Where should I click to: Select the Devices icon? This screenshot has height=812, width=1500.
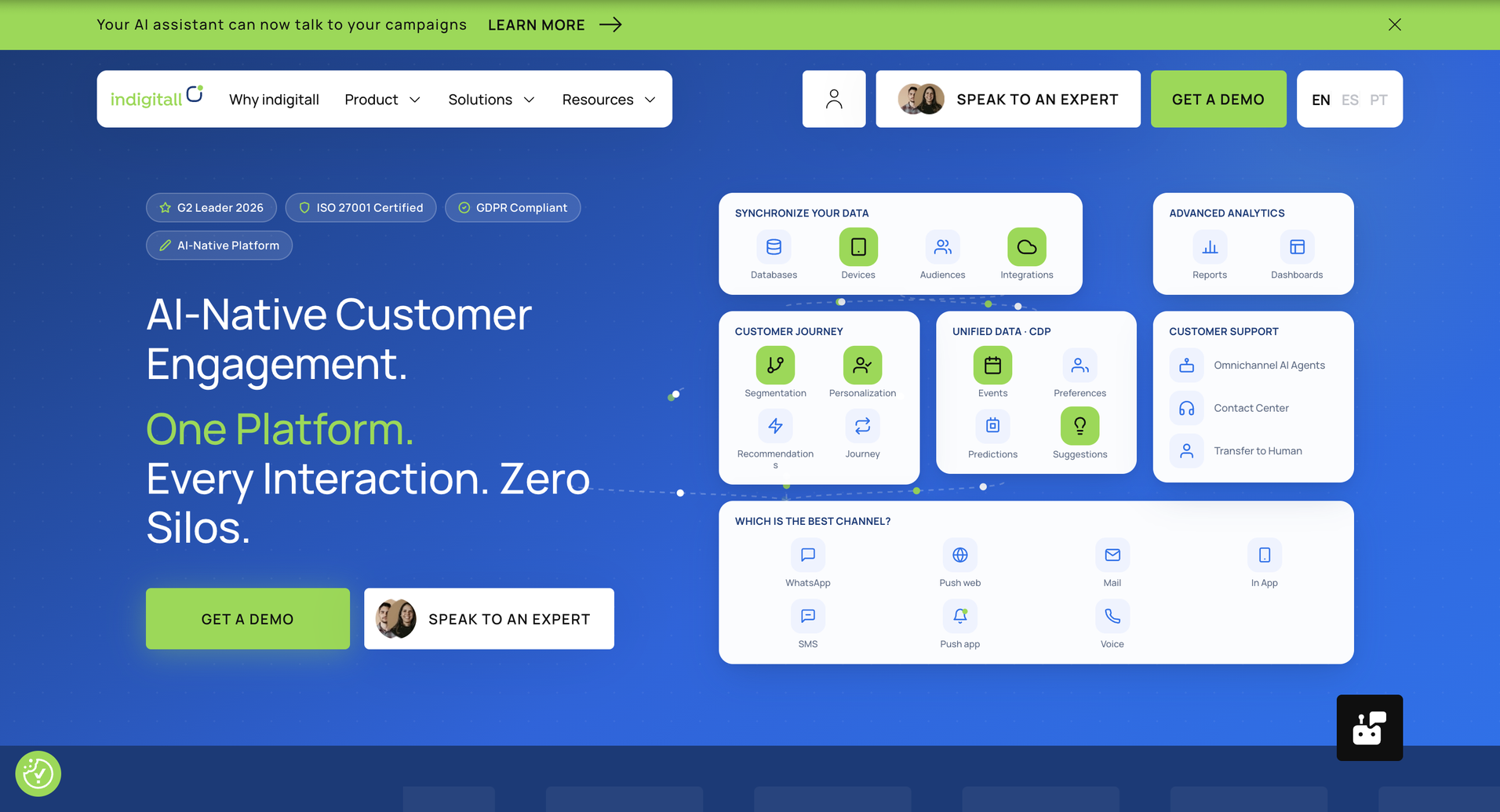click(x=858, y=247)
